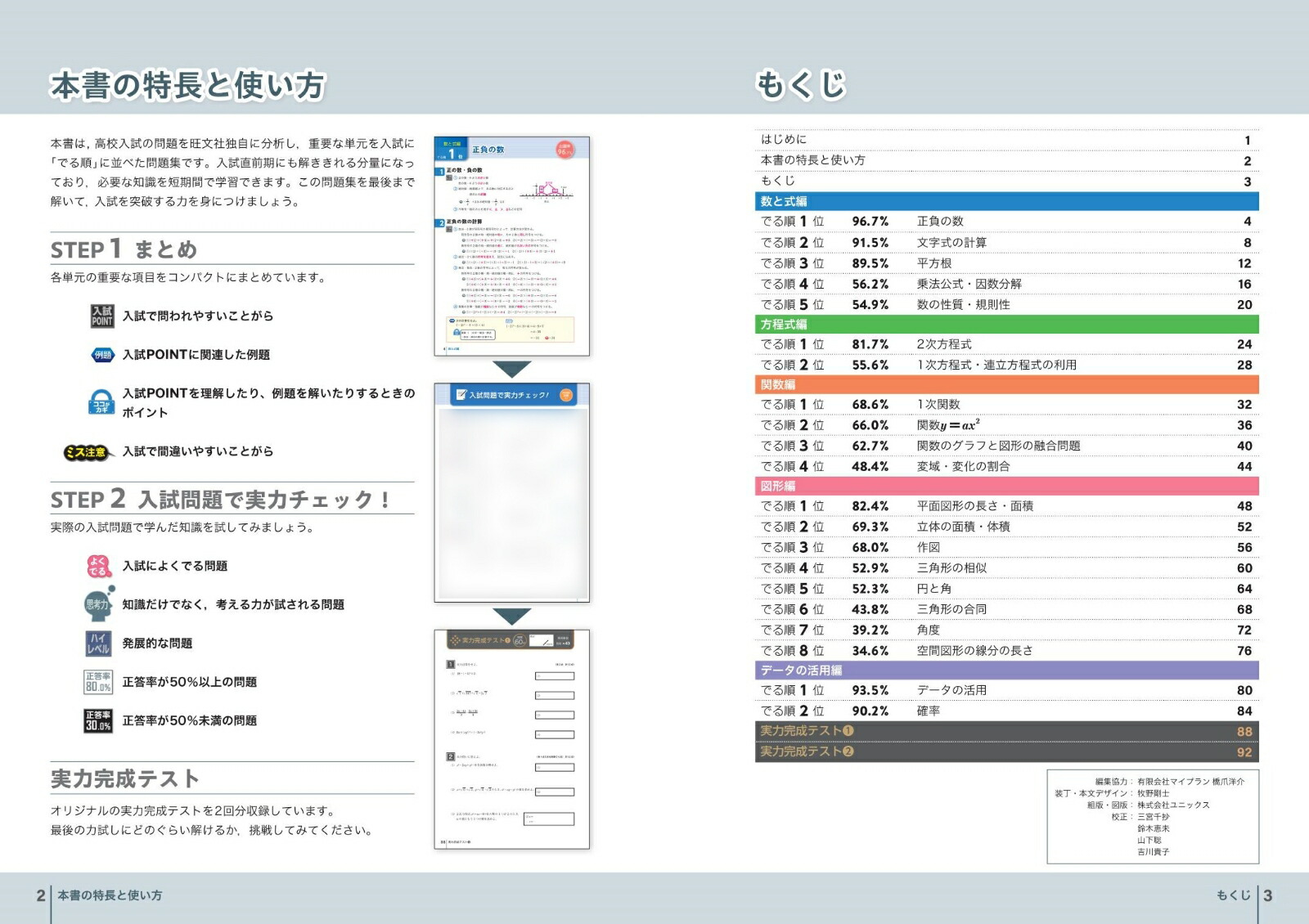Open the 正負の数 contents entry
Viewport: 1309px width, 924px height.
(940, 222)
